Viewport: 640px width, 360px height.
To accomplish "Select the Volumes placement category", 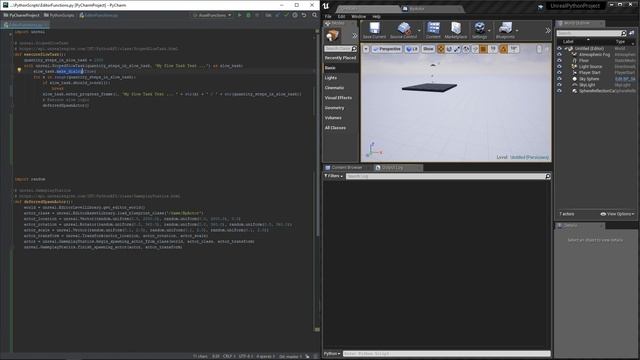I will point(340,118).
